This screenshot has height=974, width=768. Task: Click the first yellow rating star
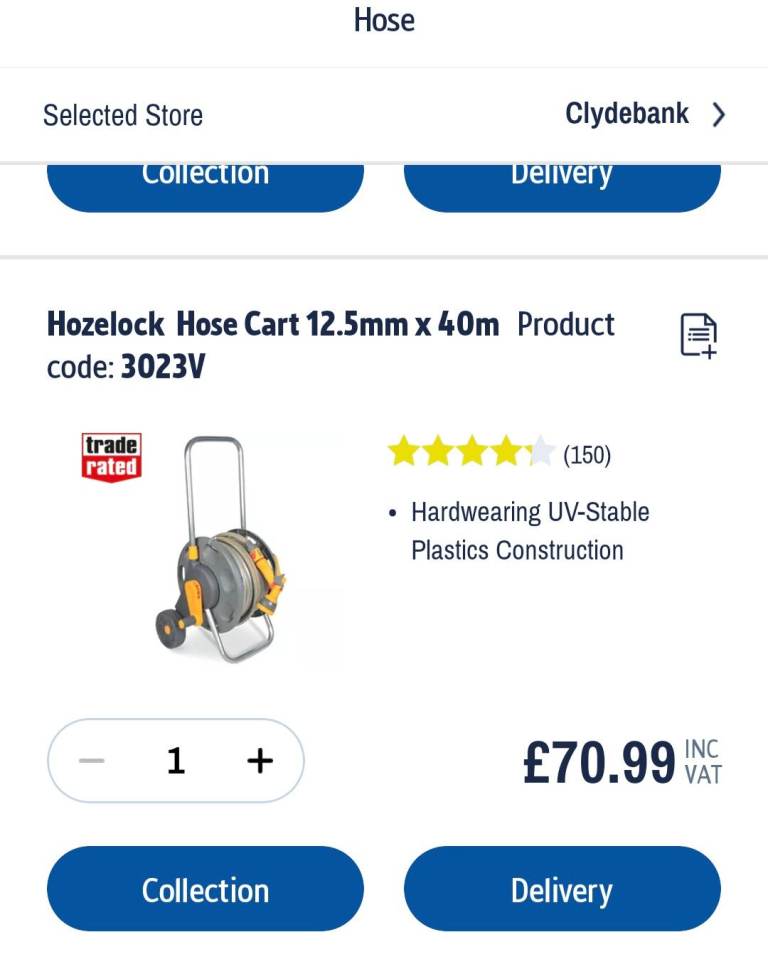coord(403,452)
